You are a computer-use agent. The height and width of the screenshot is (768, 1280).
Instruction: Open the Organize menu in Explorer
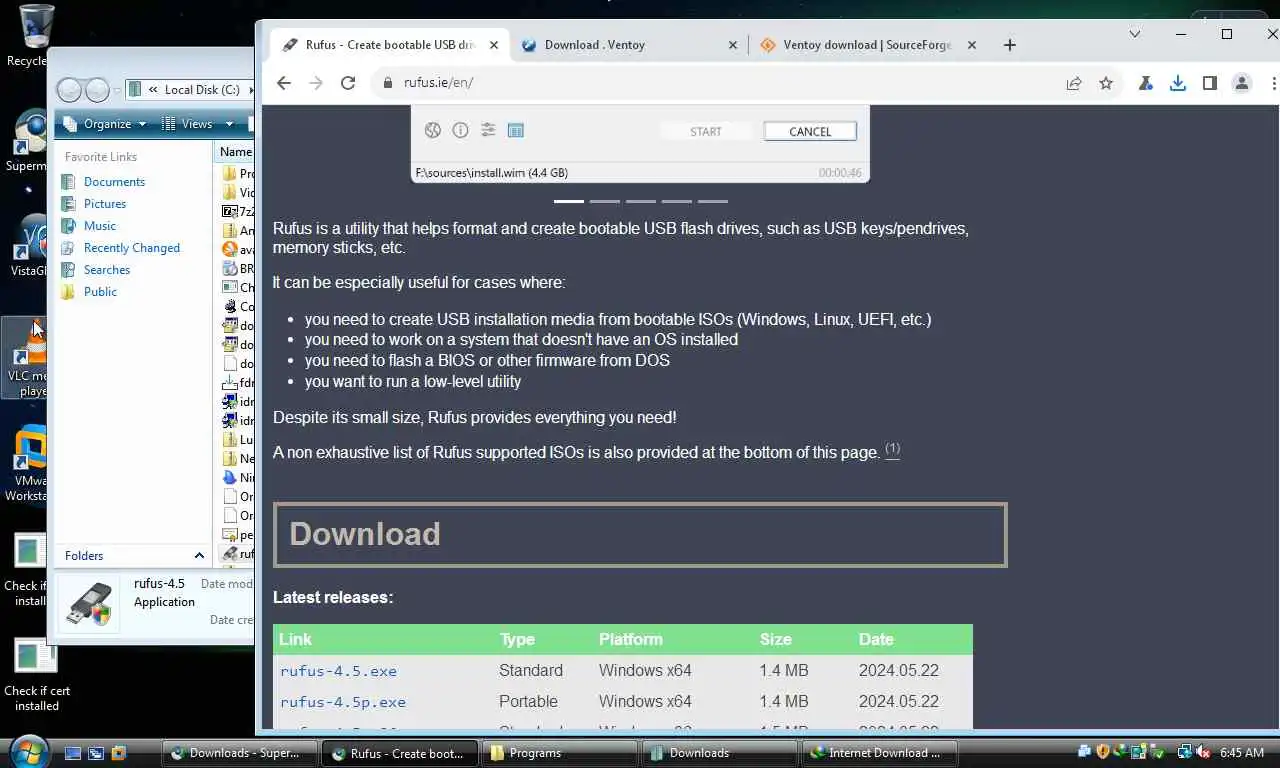coord(105,124)
